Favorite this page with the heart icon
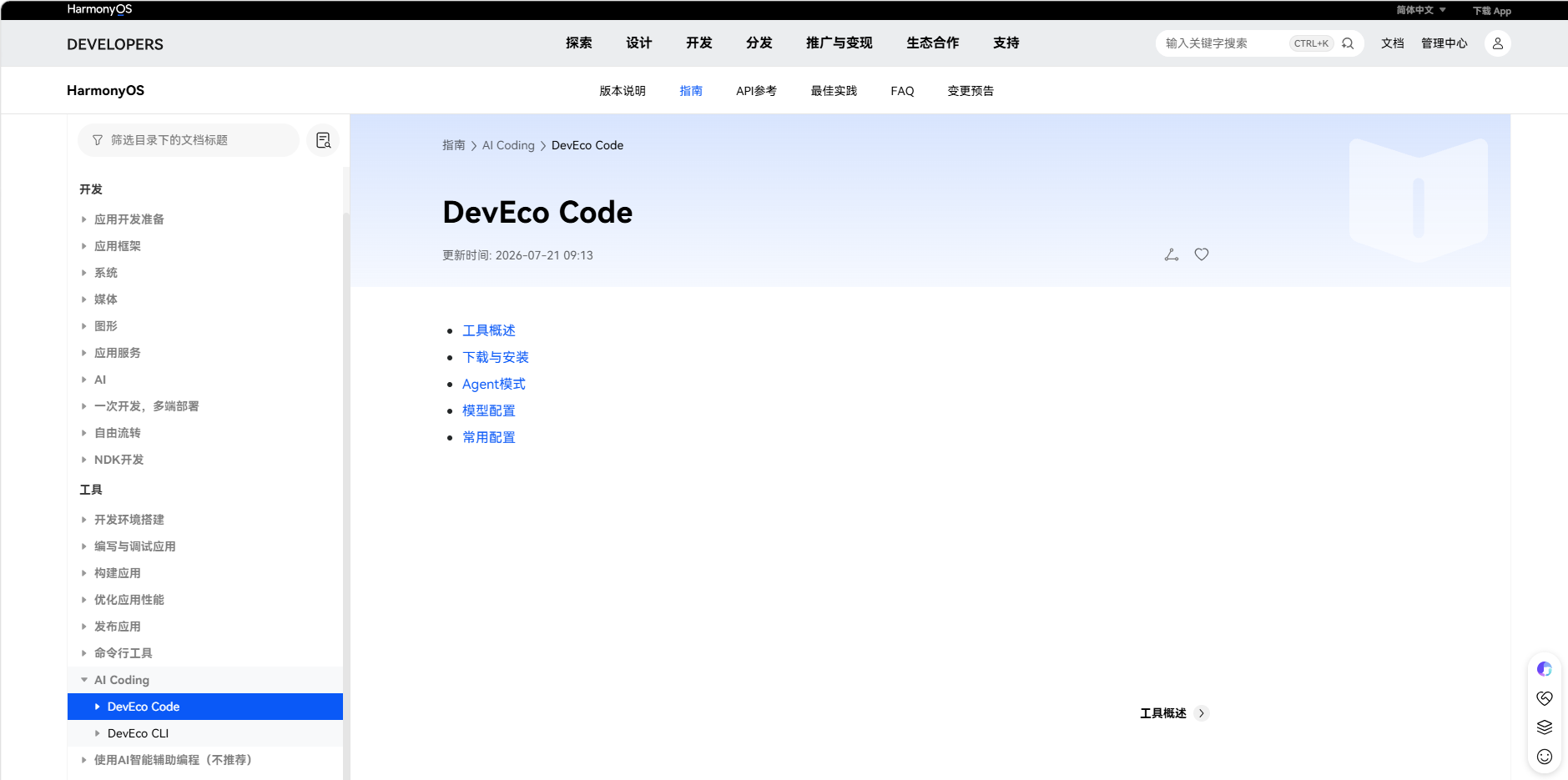This screenshot has width=1568, height=780. 1202,254
